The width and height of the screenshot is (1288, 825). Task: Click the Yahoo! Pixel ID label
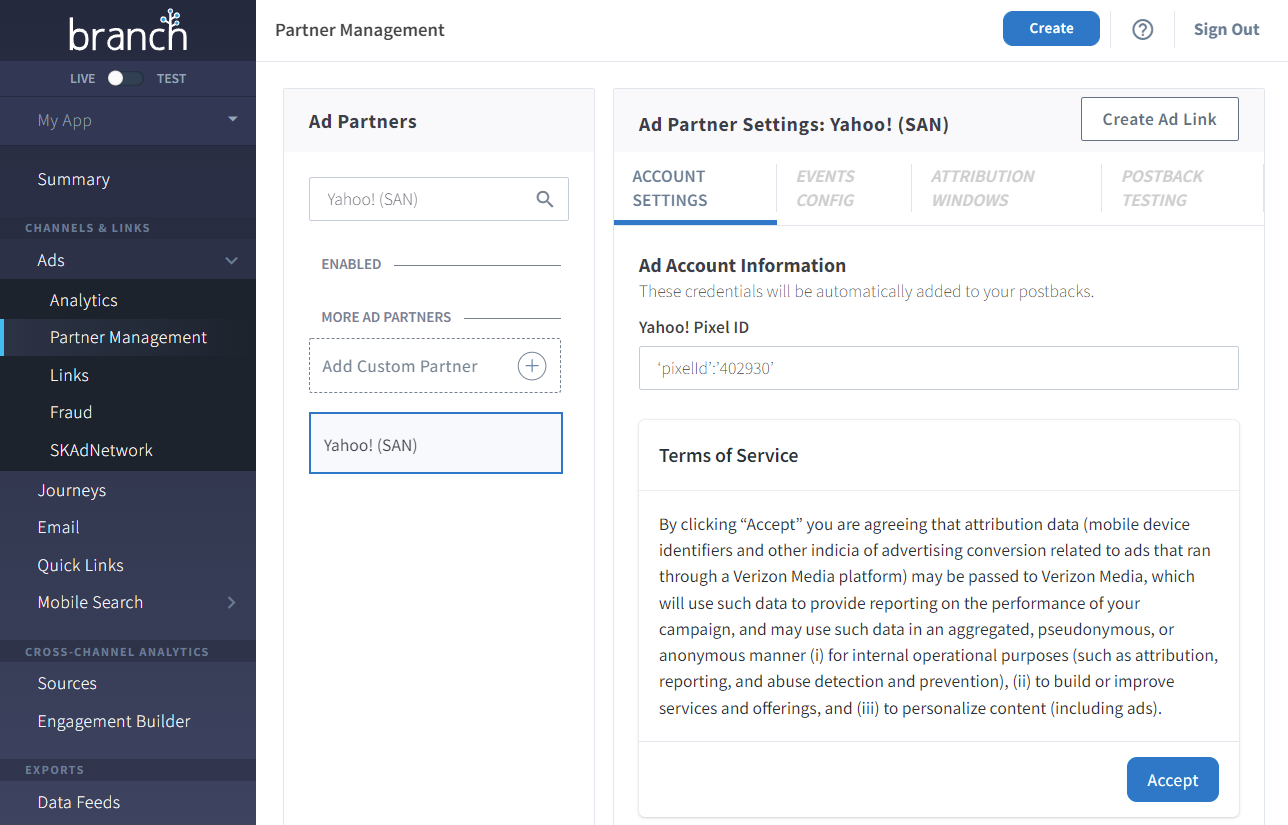(694, 327)
